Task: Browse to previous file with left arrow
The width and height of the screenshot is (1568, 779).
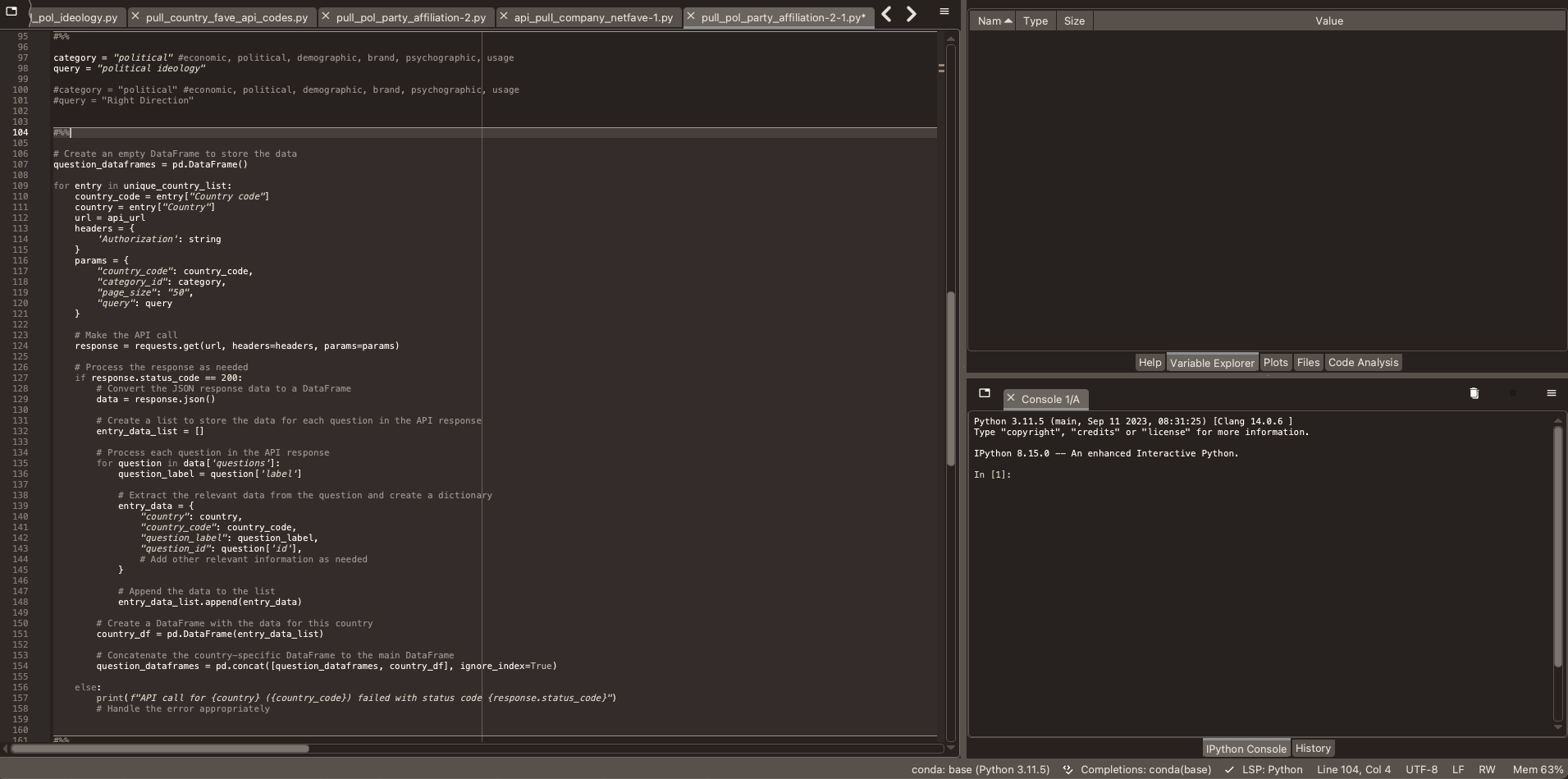Action: (887, 13)
